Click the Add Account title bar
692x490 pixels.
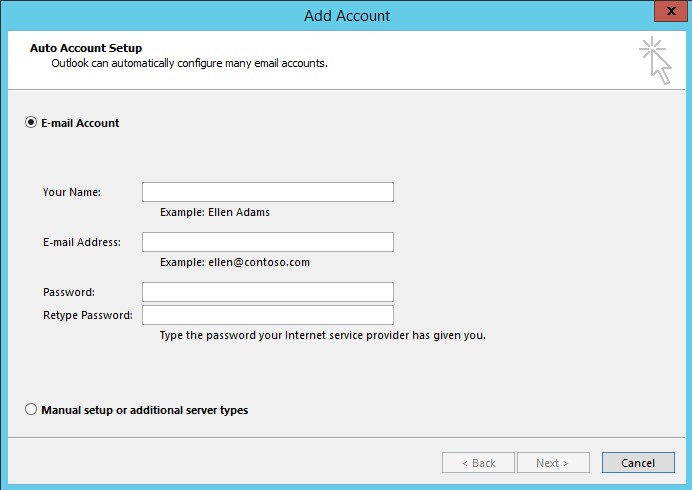point(347,16)
